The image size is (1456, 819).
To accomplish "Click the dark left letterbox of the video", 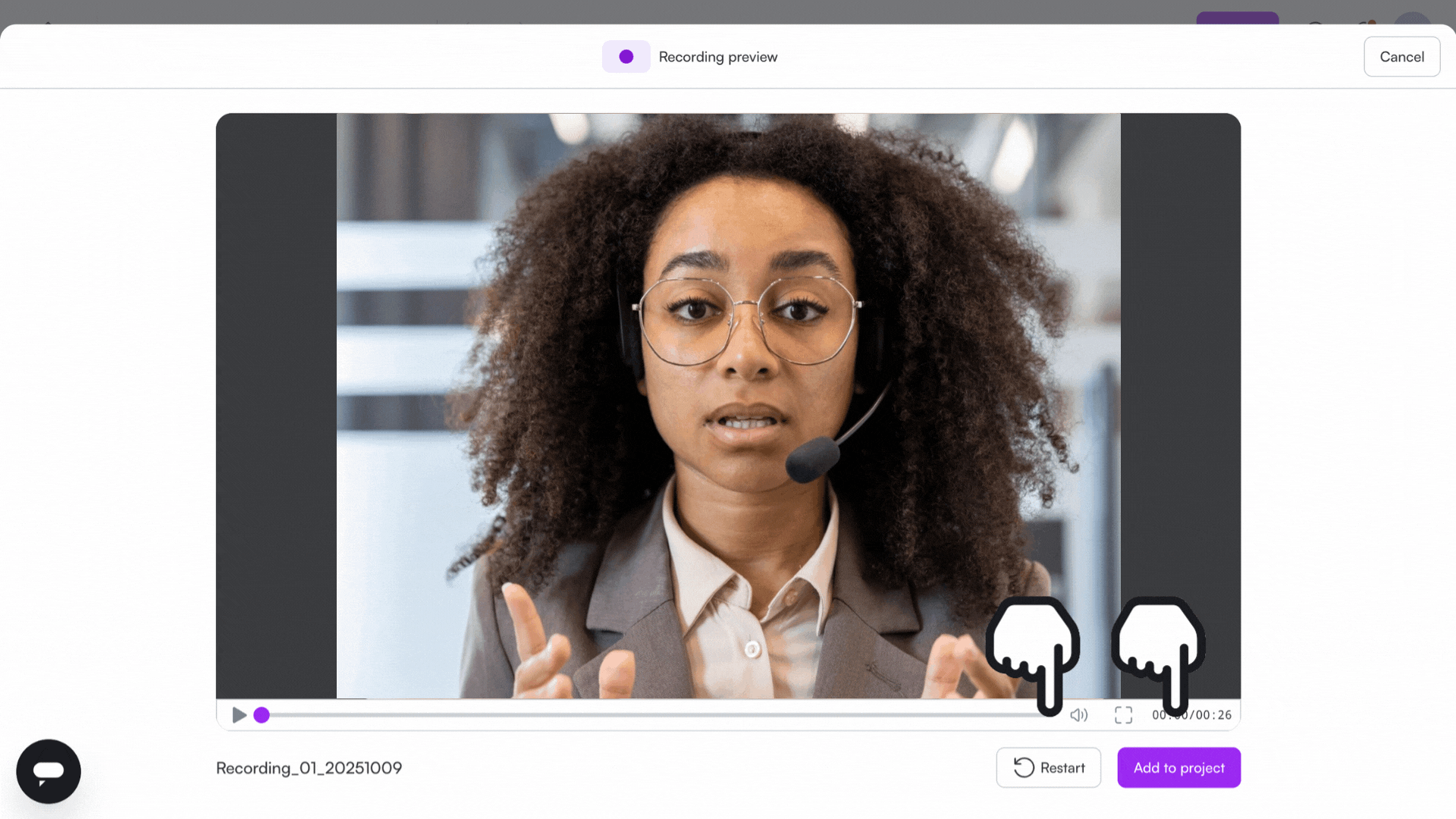I will coord(276,406).
